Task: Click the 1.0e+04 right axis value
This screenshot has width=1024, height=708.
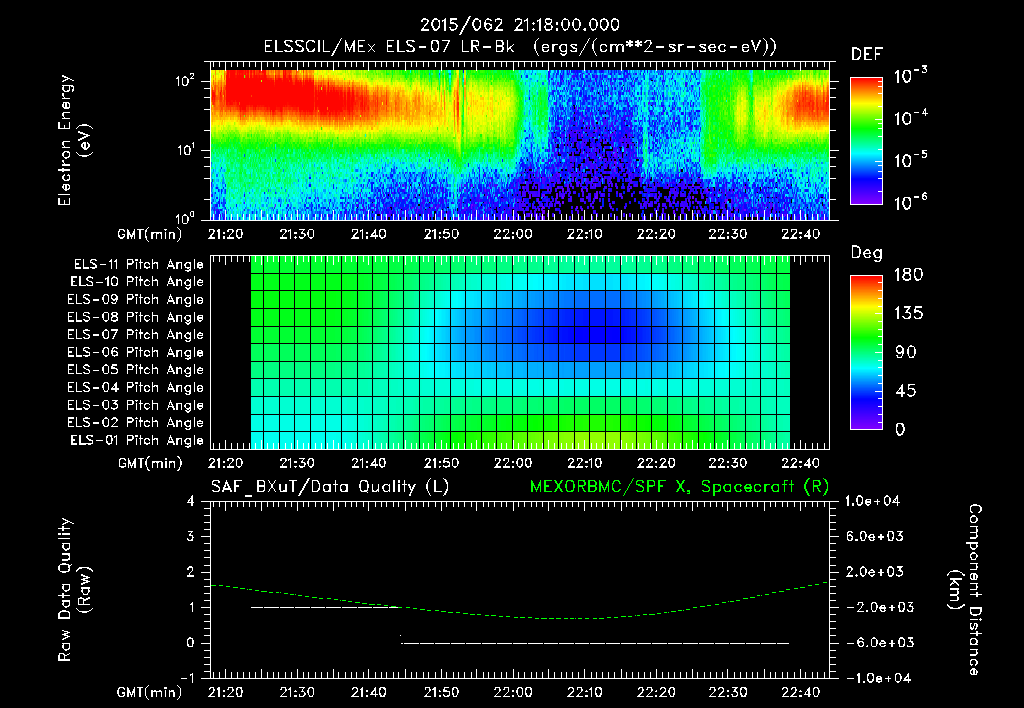Action: tap(872, 501)
